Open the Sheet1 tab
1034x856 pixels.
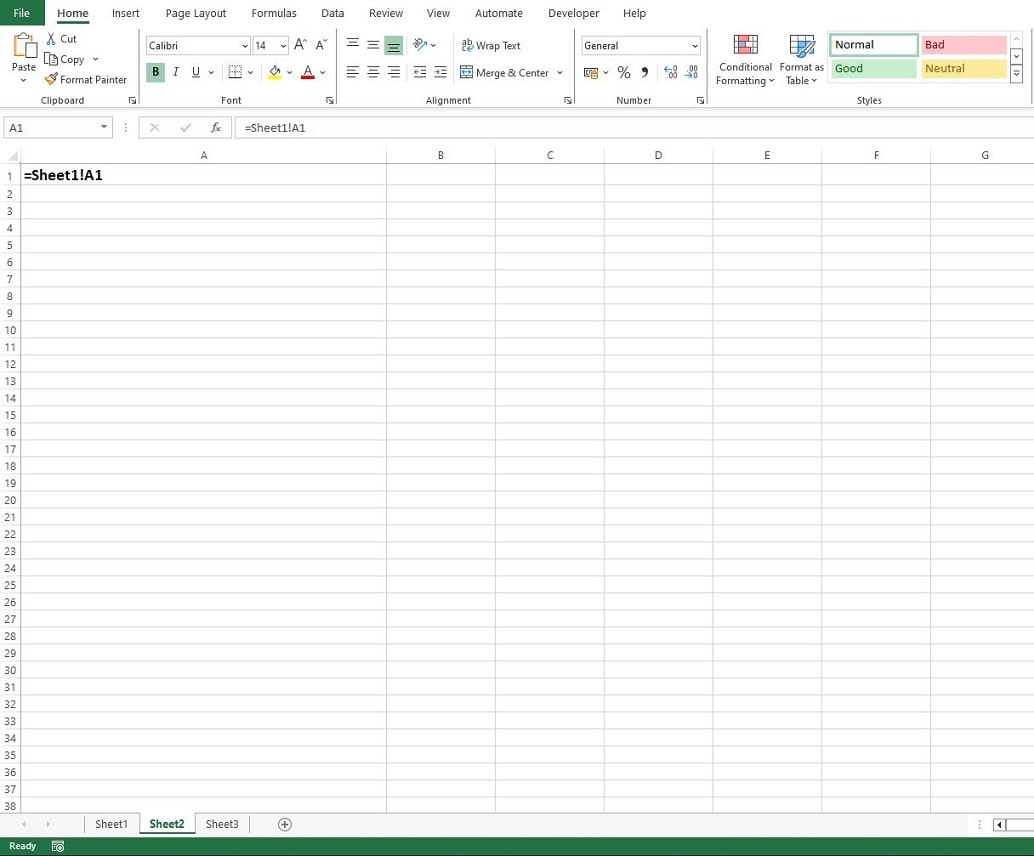110,823
